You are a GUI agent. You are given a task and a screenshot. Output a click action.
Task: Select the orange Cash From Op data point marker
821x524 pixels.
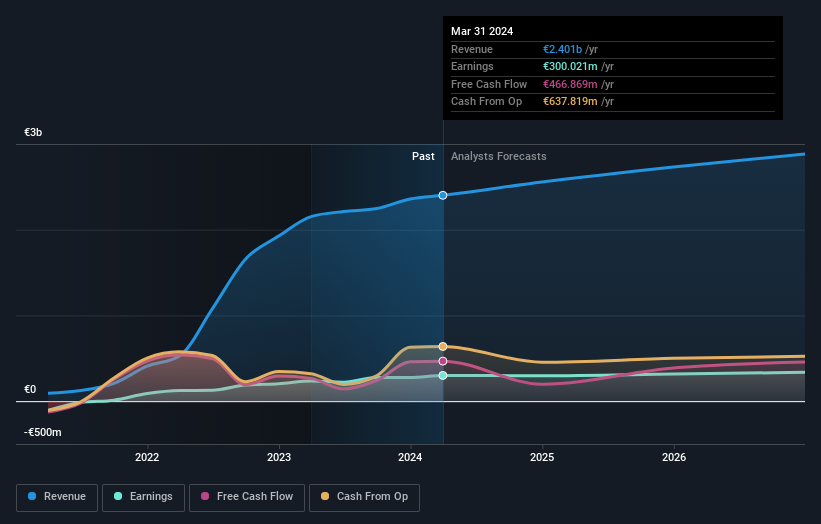[443, 347]
